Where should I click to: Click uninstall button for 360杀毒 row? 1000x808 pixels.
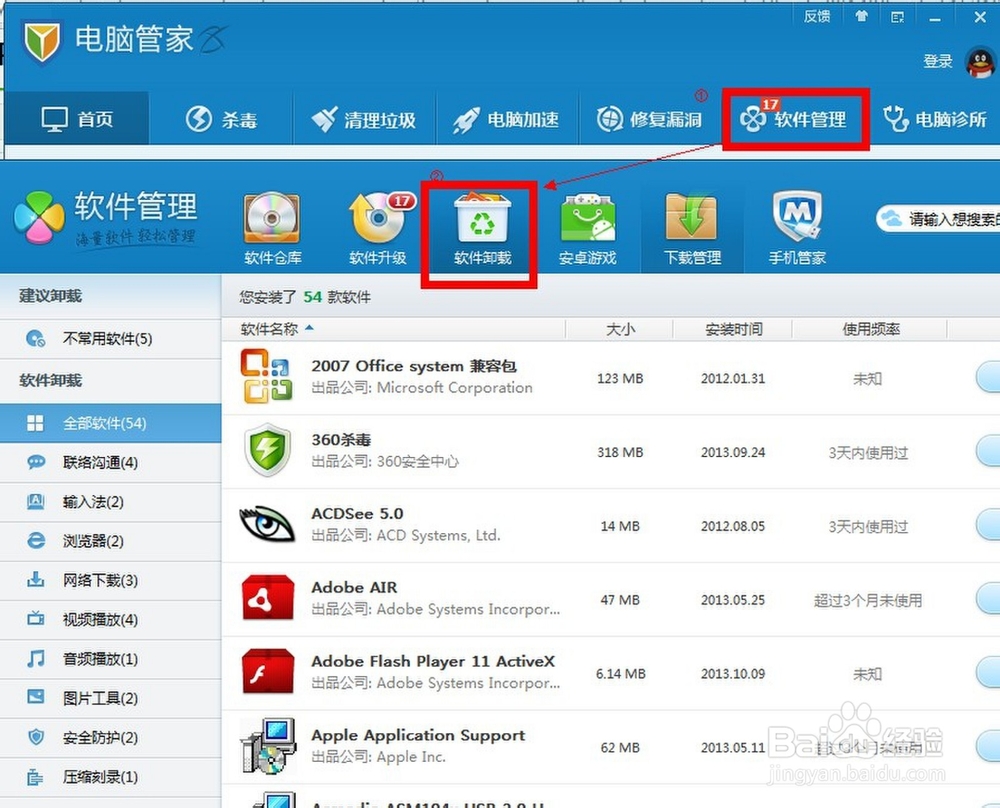988,452
